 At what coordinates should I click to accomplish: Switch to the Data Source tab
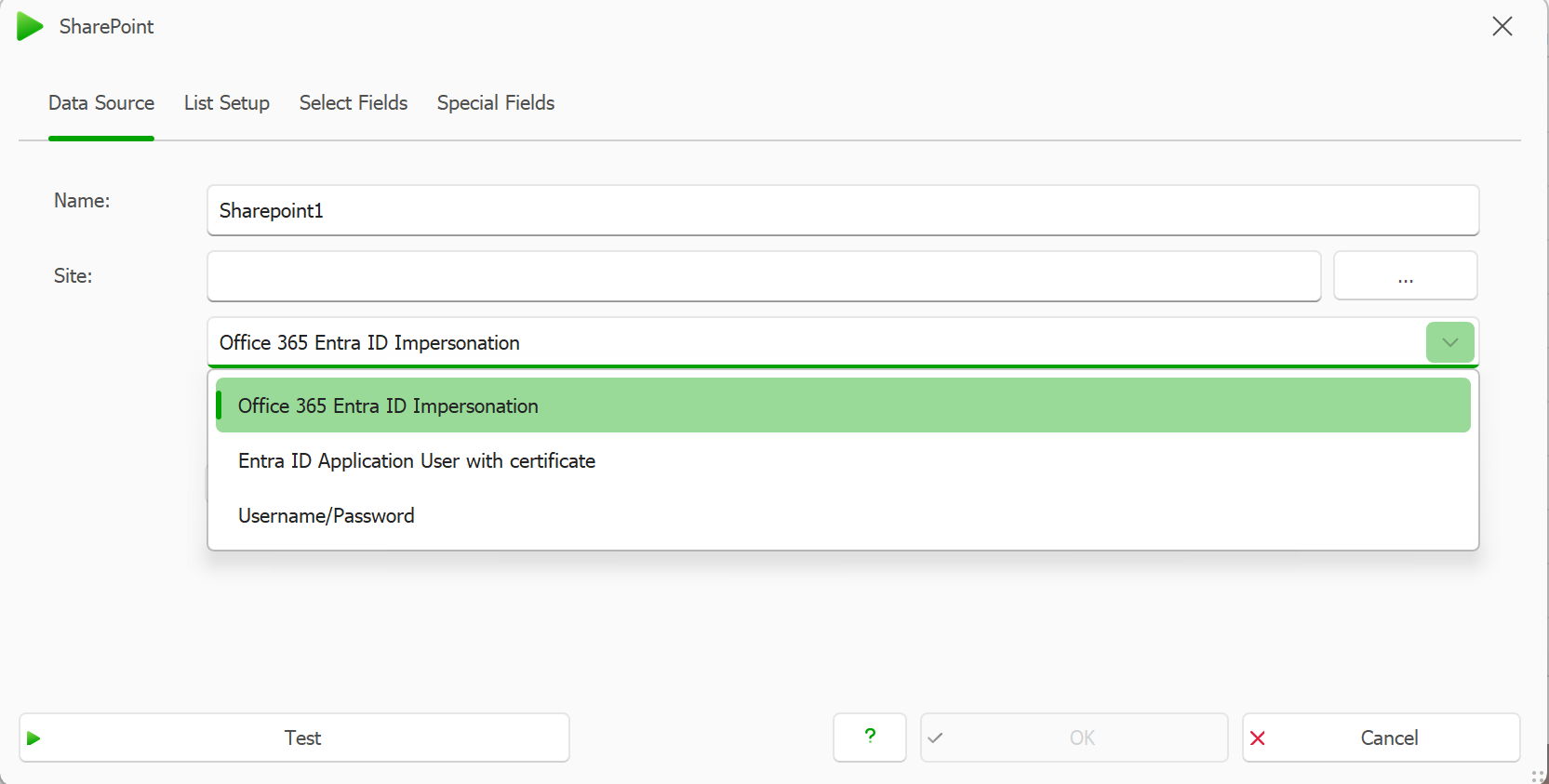(101, 103)
